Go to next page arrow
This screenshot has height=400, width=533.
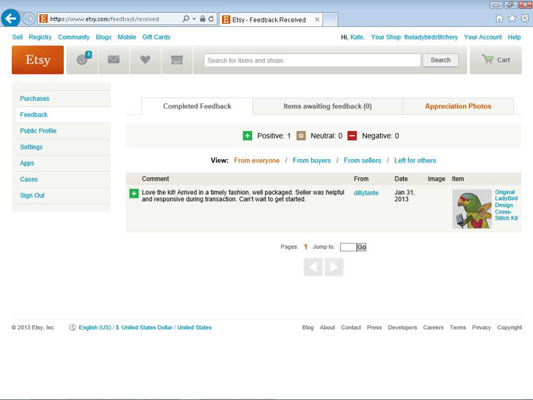334,267
